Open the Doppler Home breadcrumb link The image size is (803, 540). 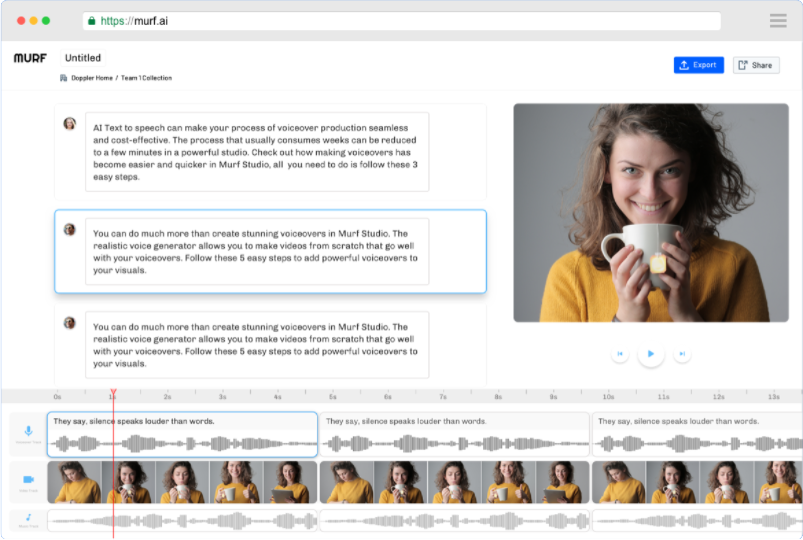91,78
